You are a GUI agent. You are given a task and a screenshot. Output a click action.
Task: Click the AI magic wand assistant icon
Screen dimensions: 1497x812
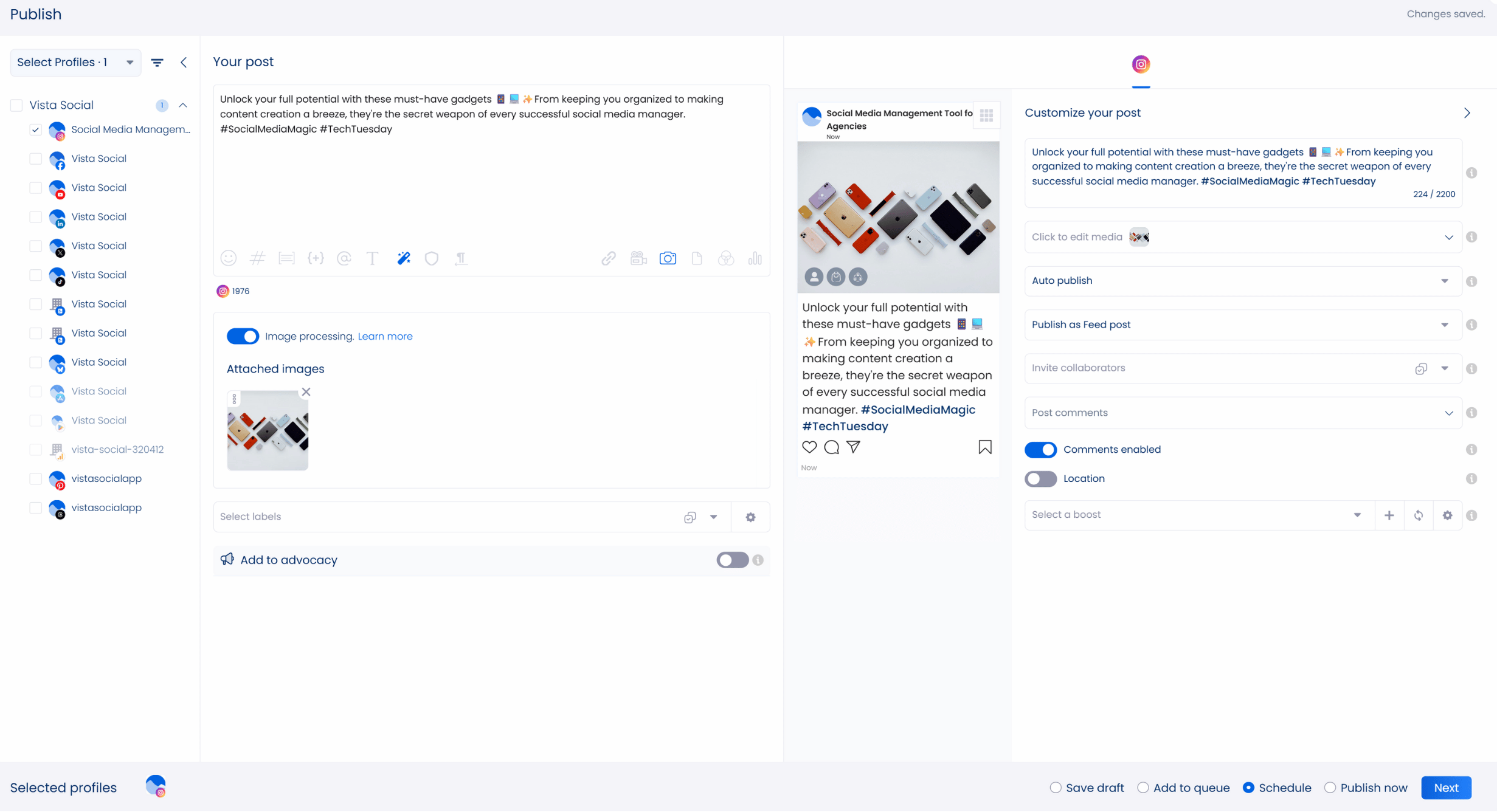(404, 259)
